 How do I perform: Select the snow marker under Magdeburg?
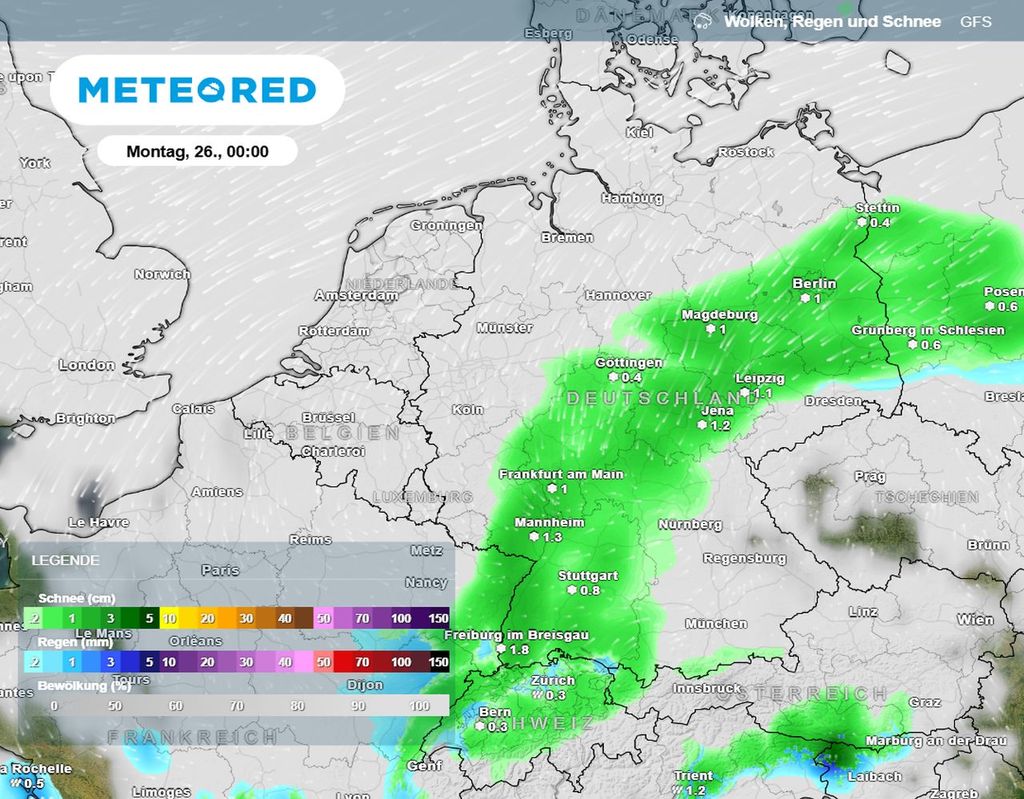(x=709, y=329)
